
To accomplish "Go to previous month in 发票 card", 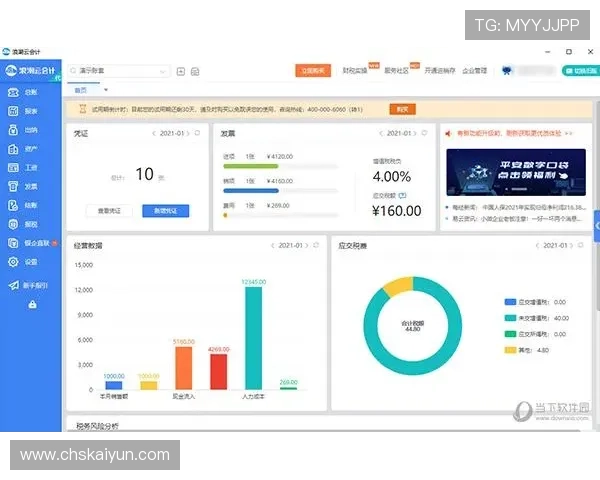I will pos(381,134).
